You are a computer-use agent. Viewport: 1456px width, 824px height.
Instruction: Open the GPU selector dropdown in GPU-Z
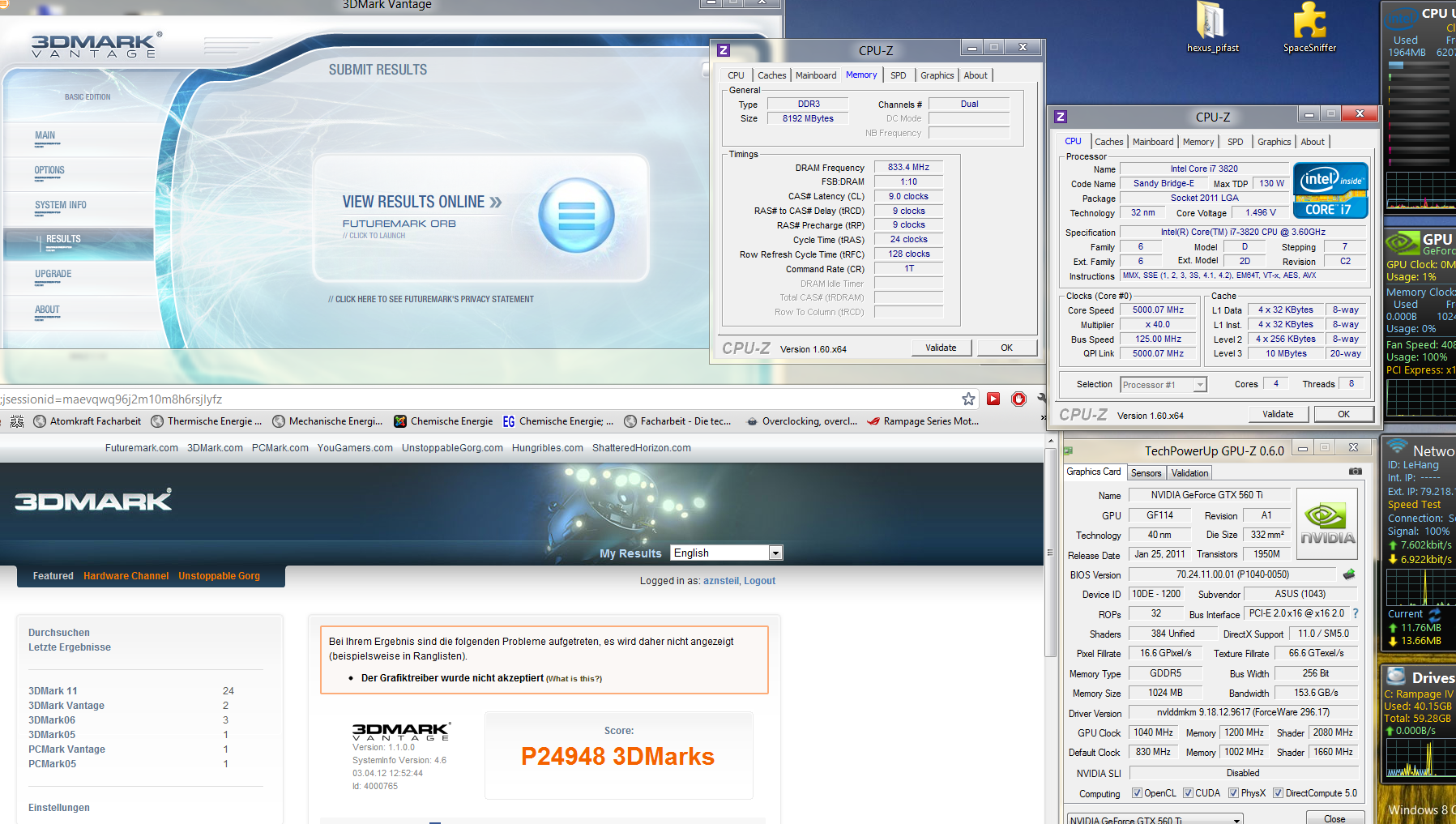pos(1155,818)
